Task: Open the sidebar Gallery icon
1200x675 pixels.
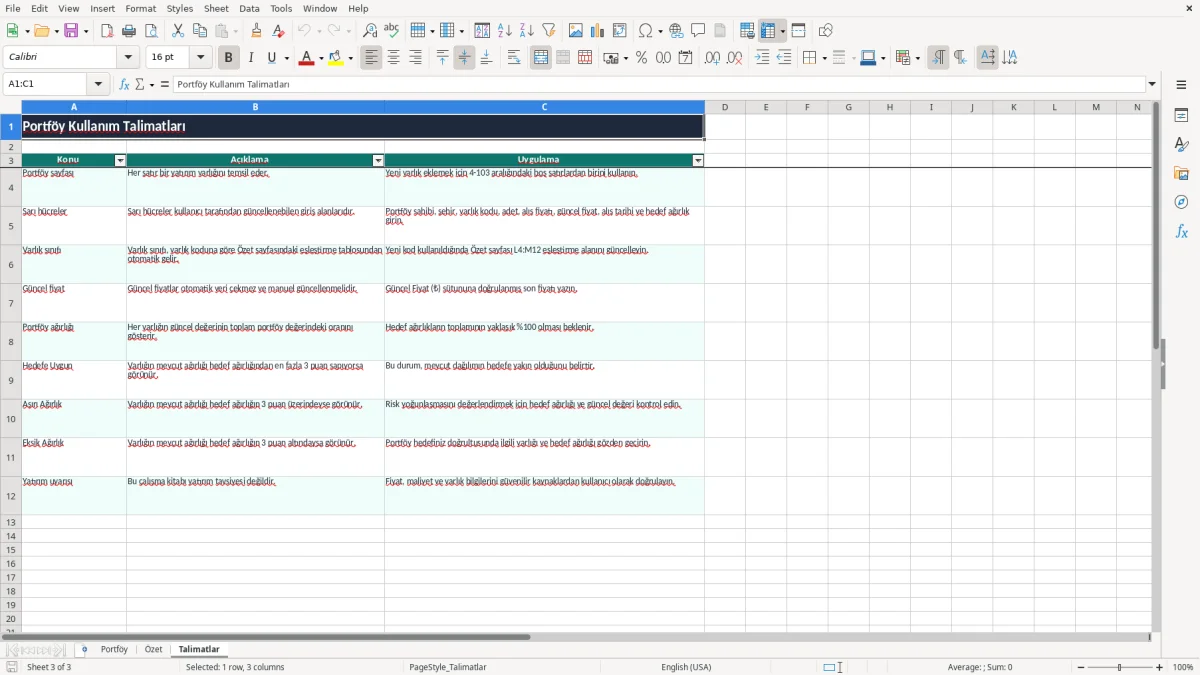Action: [1181, 174]
